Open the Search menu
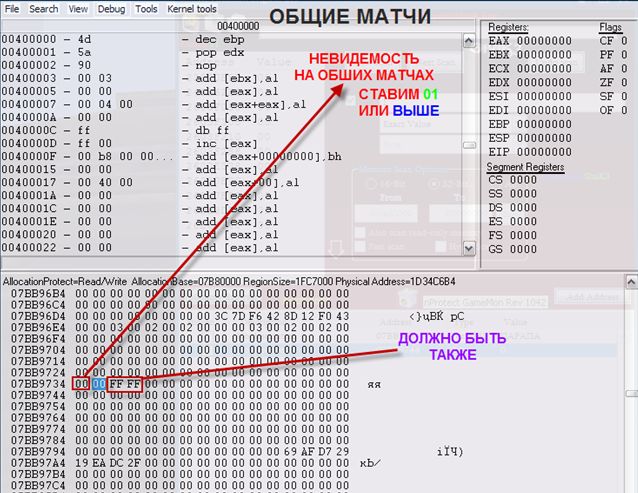The image size is (638, 493). click(x=44, y=9)
